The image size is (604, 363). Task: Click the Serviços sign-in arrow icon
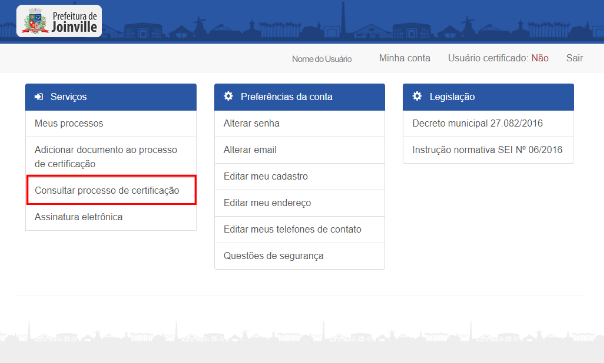39,96
